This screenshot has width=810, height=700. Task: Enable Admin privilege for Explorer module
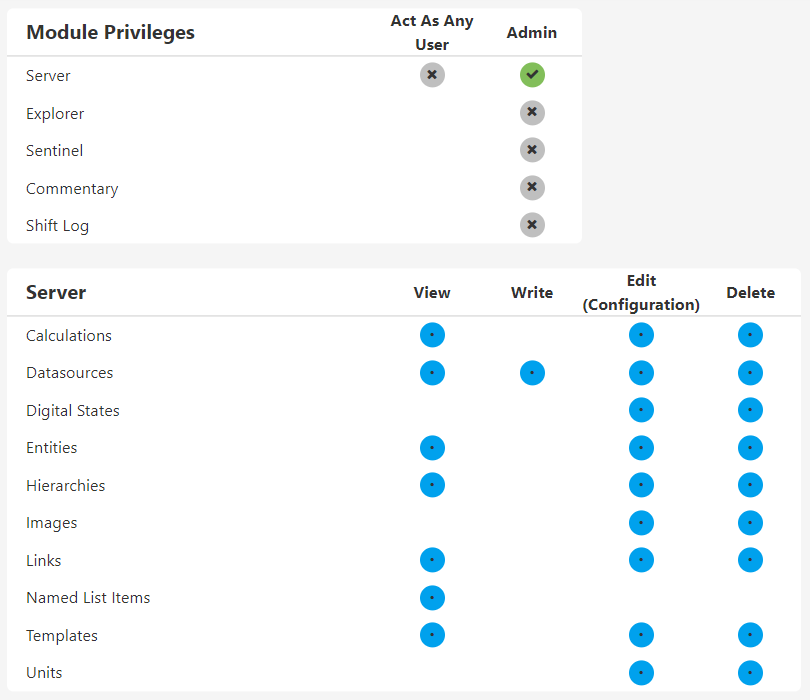532,113
